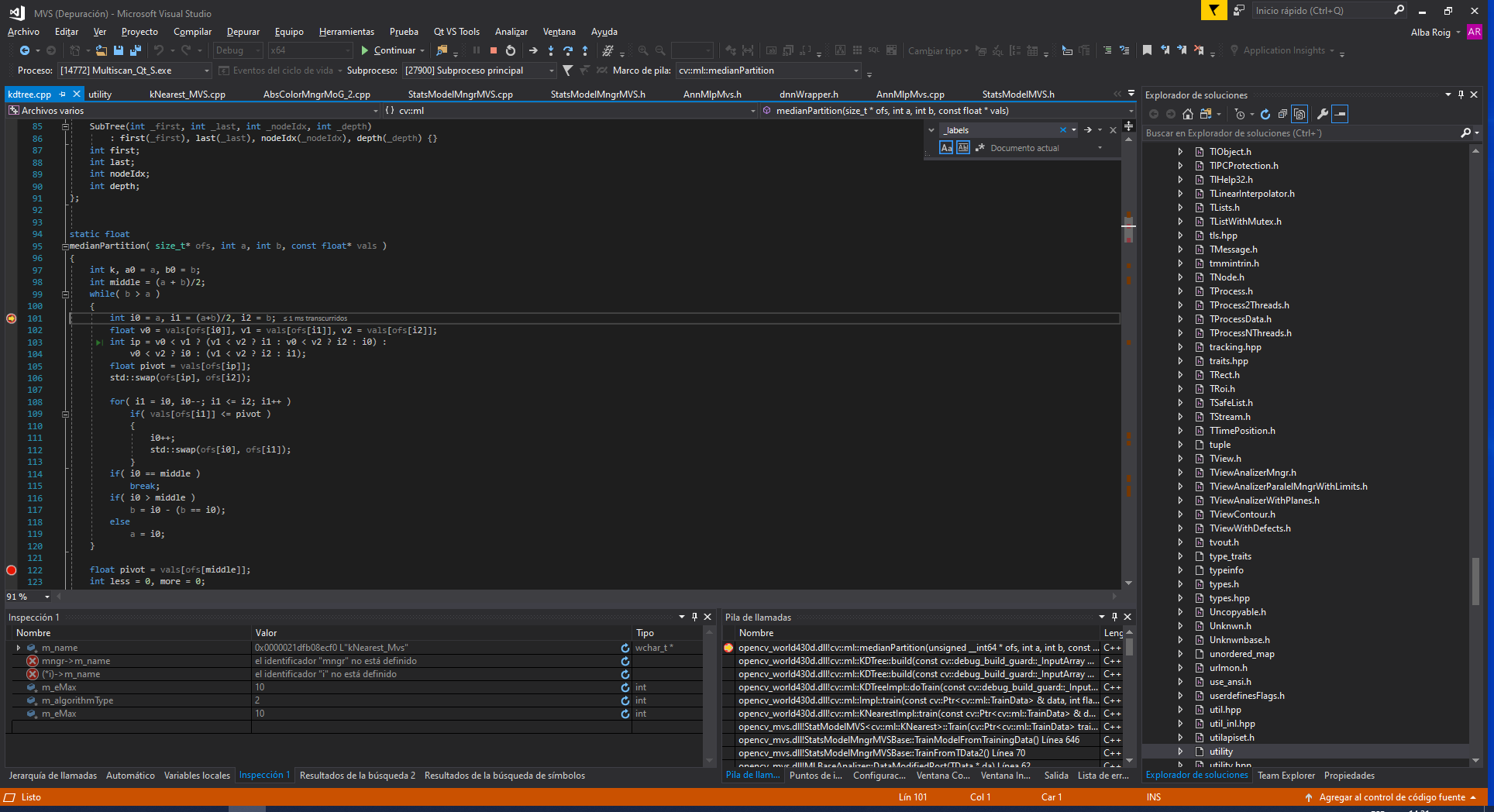Click the Continuar button
Viewport: 1494px width, 812px height.
coord(391,50)
